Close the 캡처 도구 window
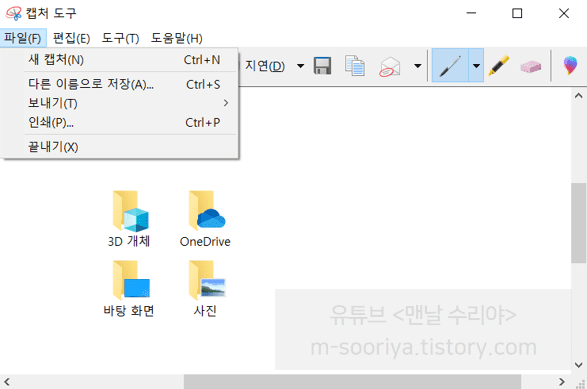Screen dimensions: 587x389 [564, 13]
